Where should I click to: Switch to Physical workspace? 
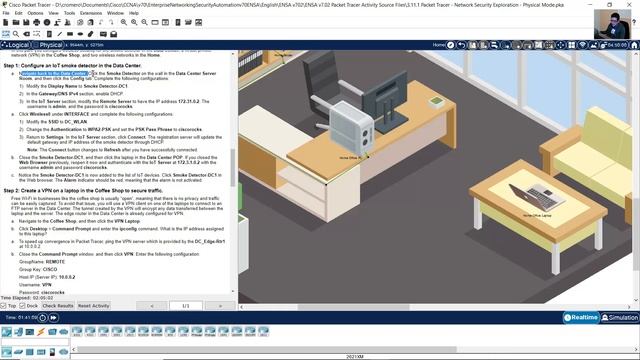tap(48, 45)
